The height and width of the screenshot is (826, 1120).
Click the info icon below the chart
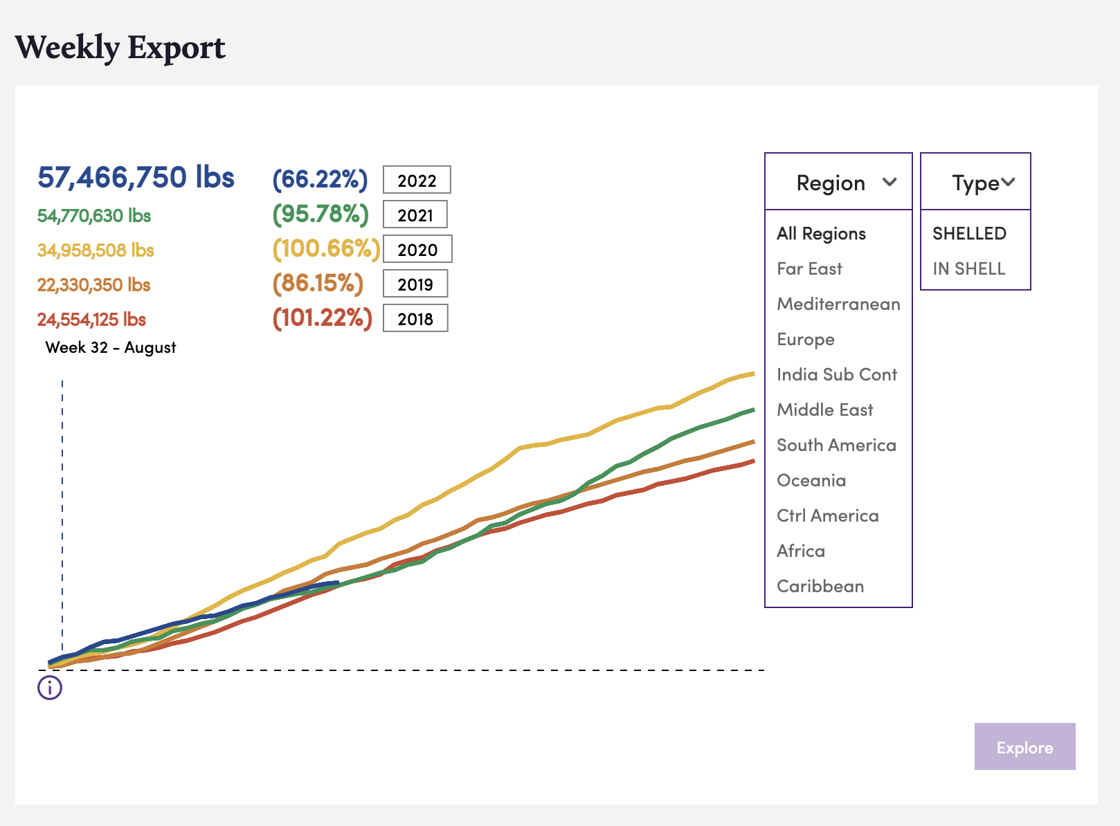click(50, 688)
